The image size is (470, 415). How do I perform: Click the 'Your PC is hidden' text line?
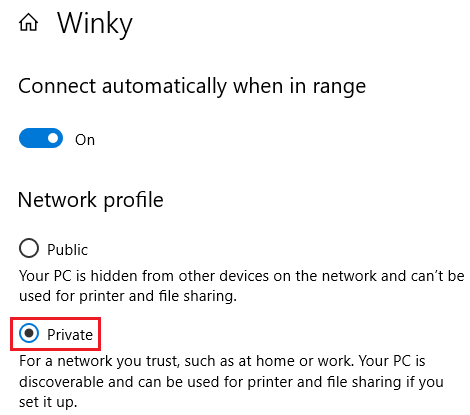pos(242,276)
